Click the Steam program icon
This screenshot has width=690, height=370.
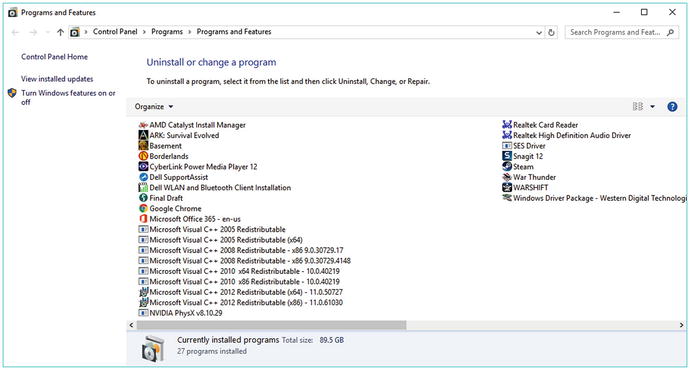pyautogui.click(x=507, y=167)
